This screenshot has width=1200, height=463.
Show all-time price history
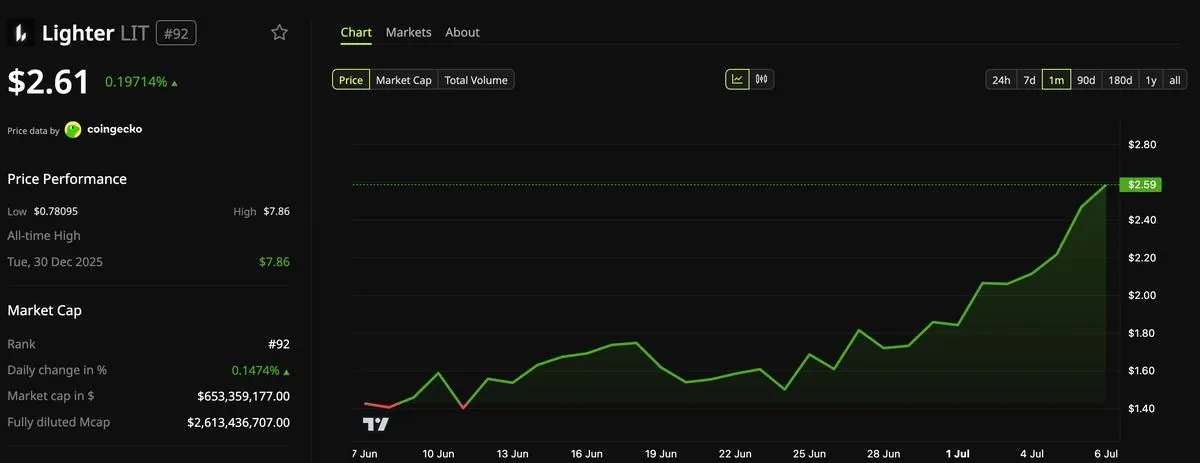(1175, 80)
